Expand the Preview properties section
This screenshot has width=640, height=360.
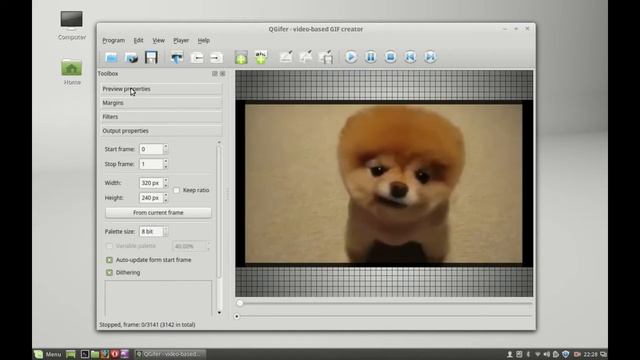(161, 89)
